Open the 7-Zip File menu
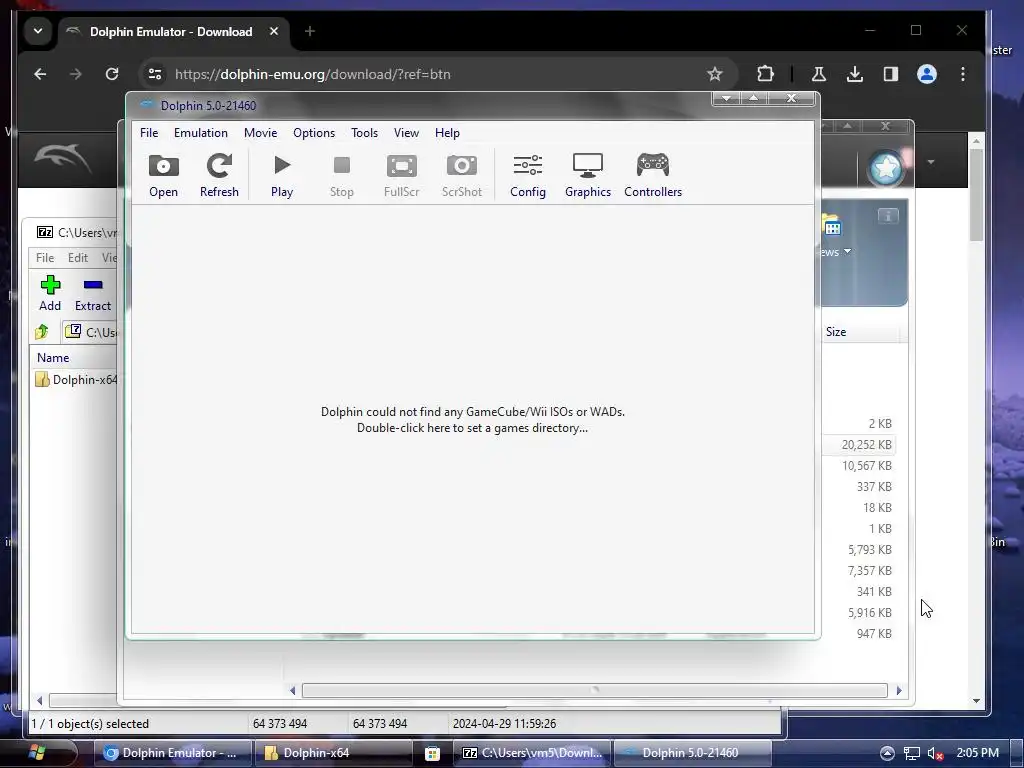Viewport: 1024px width, 768px height. (x=44, y=257)
